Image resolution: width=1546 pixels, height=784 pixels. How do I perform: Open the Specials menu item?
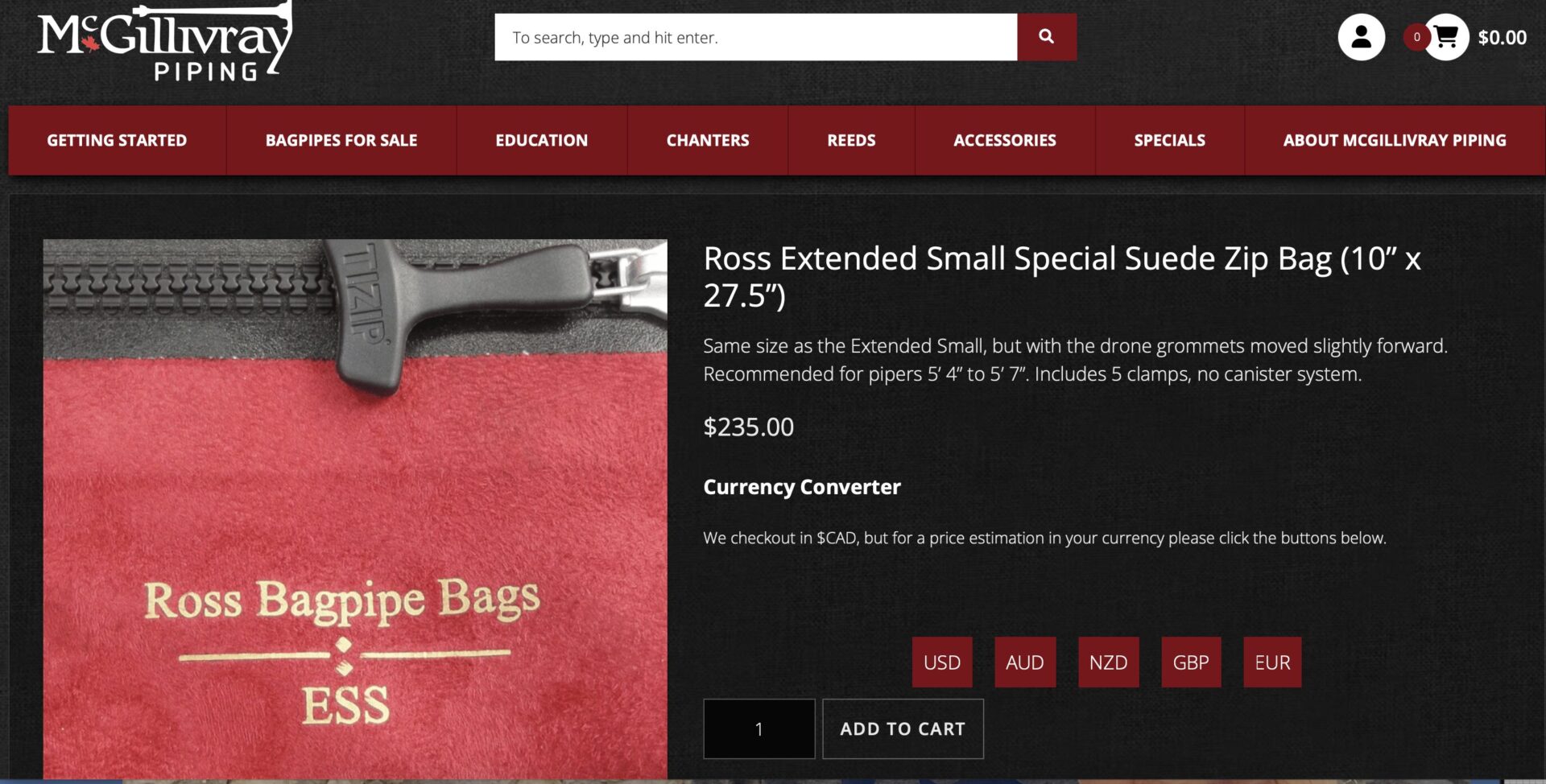1170,140
